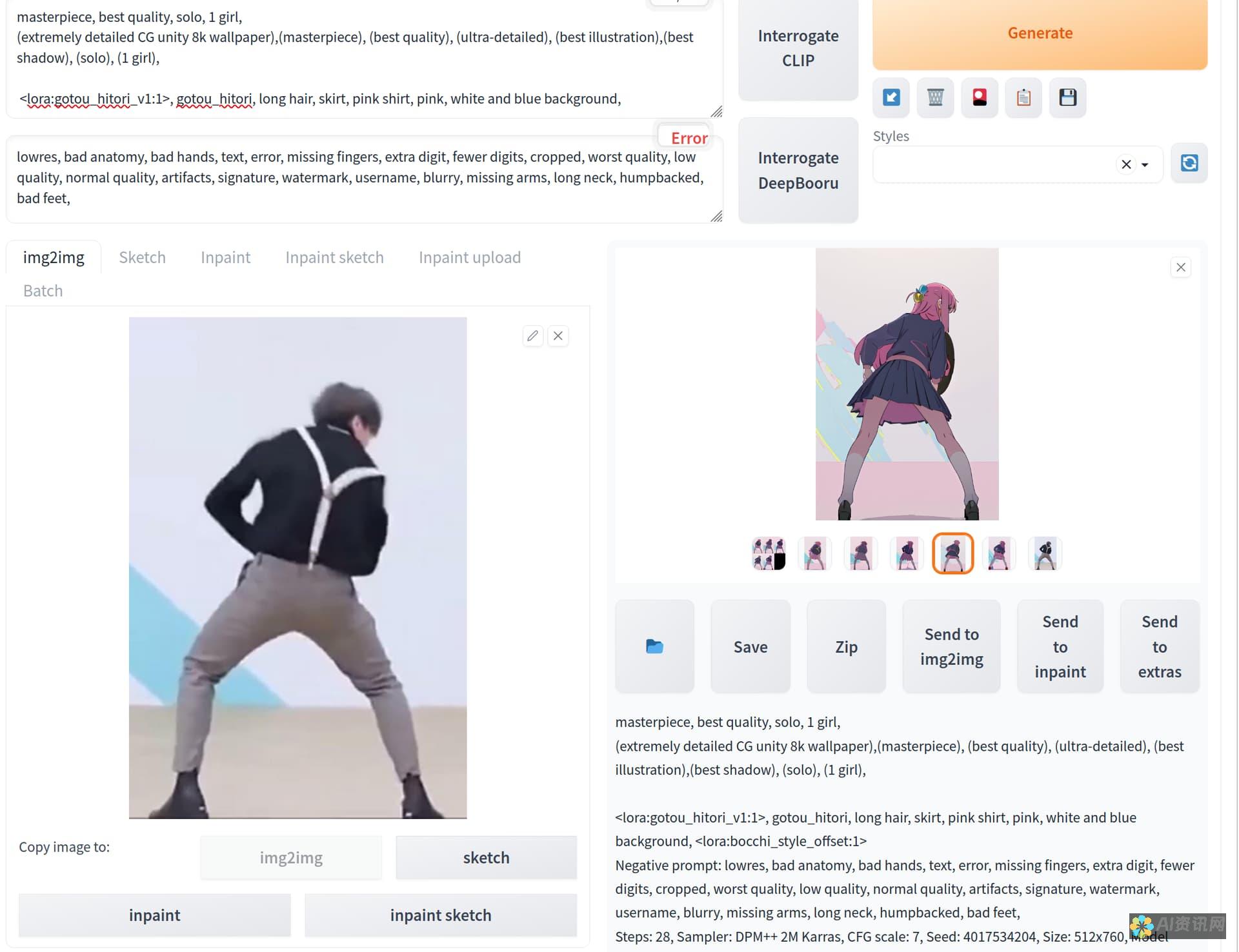
Task: Switch to the Inpaint tab
Action: pyautogui.click(x=225, y=257)
